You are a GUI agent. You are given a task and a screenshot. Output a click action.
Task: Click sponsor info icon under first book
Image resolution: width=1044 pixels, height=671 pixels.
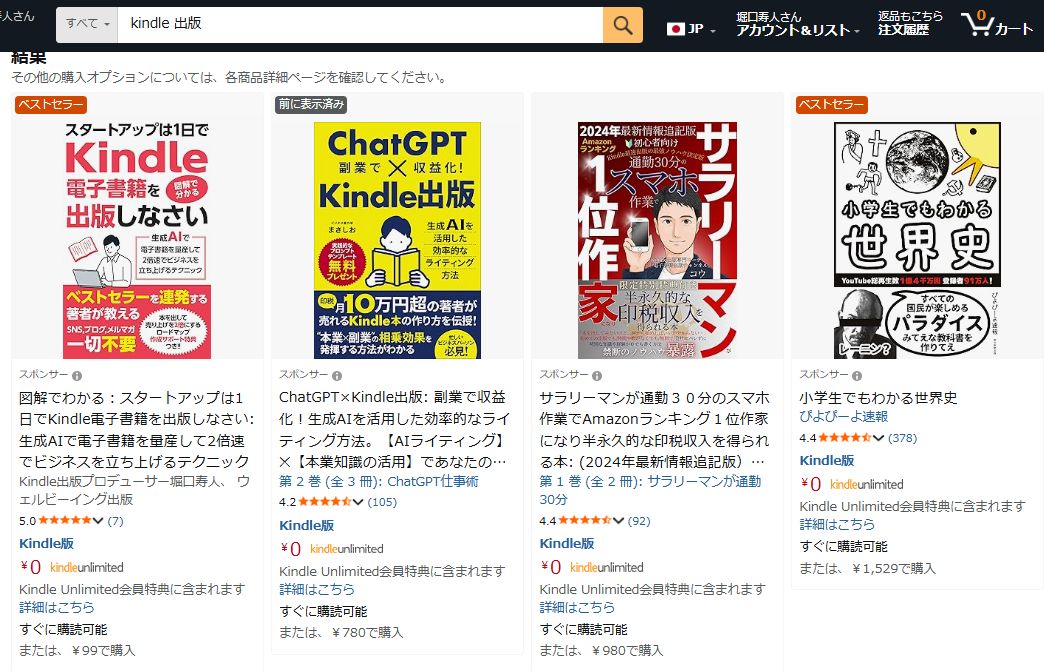77,375
